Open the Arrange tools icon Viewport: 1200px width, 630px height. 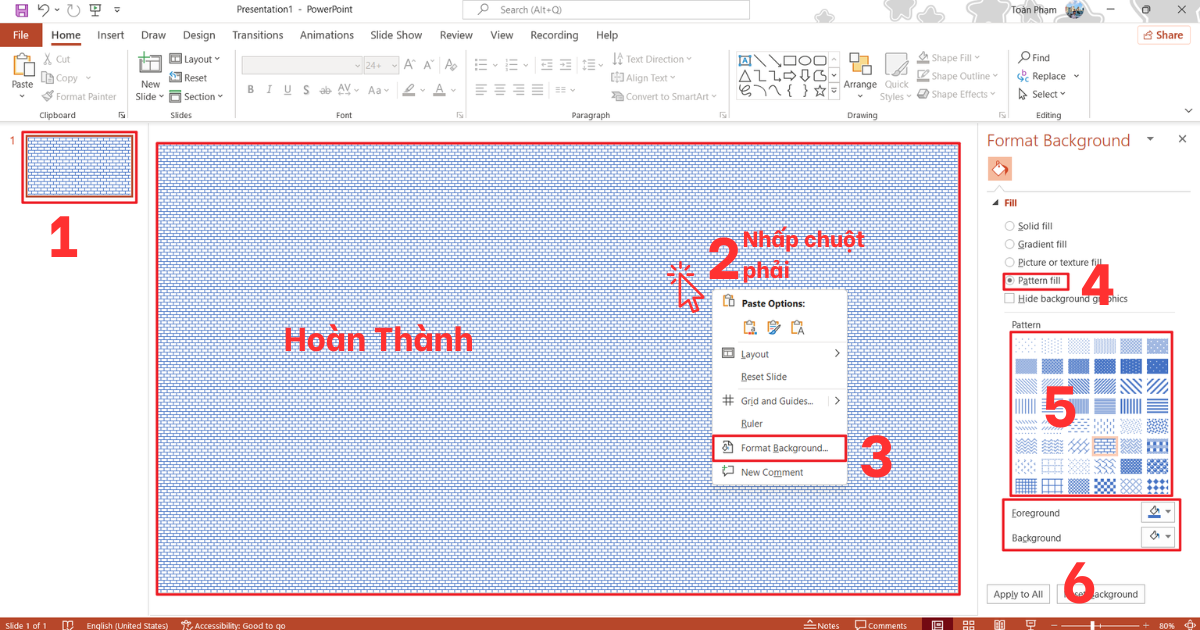tap(860, 66)
